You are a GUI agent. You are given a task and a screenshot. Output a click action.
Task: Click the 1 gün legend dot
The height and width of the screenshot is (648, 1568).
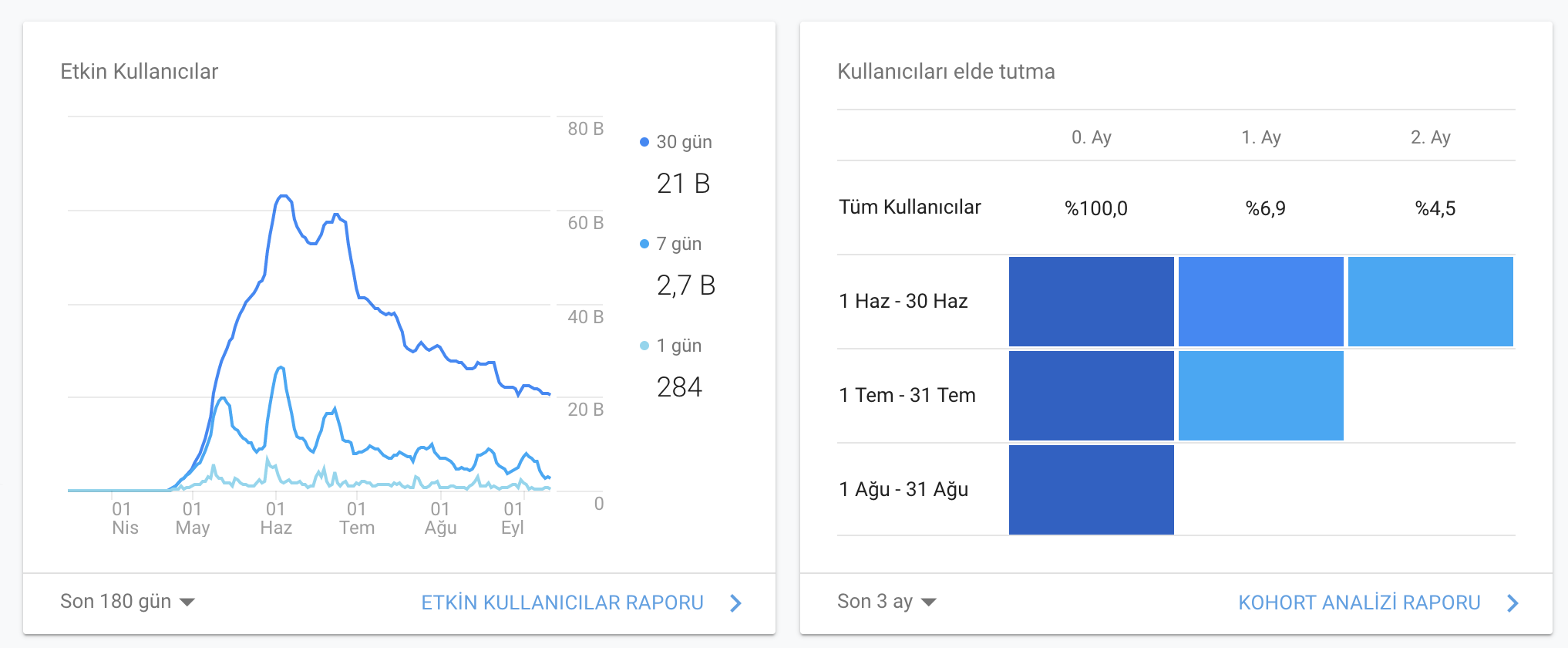point(644,346)
